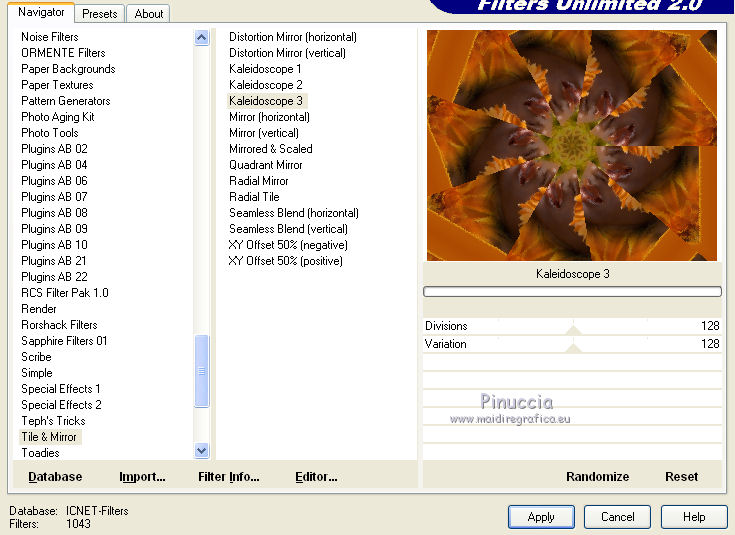Open Filter Info...

[229, 476]
